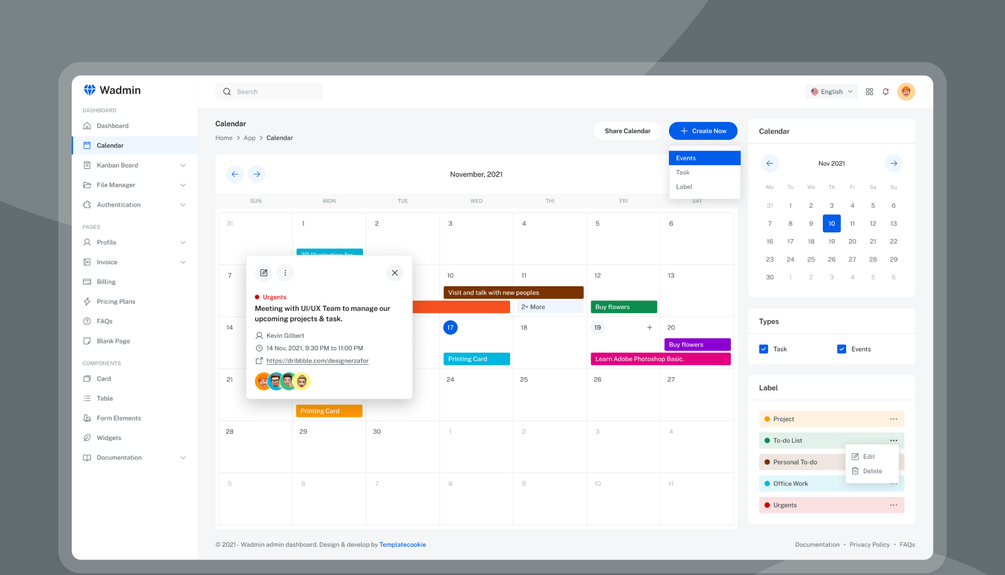
Task: Open Dashboard from the sidebar
Action: (x=112, y=126)
